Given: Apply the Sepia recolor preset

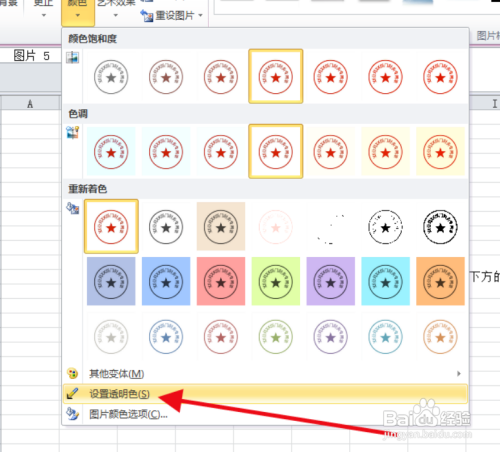Looking at the screenshot, I should (221, 227).
